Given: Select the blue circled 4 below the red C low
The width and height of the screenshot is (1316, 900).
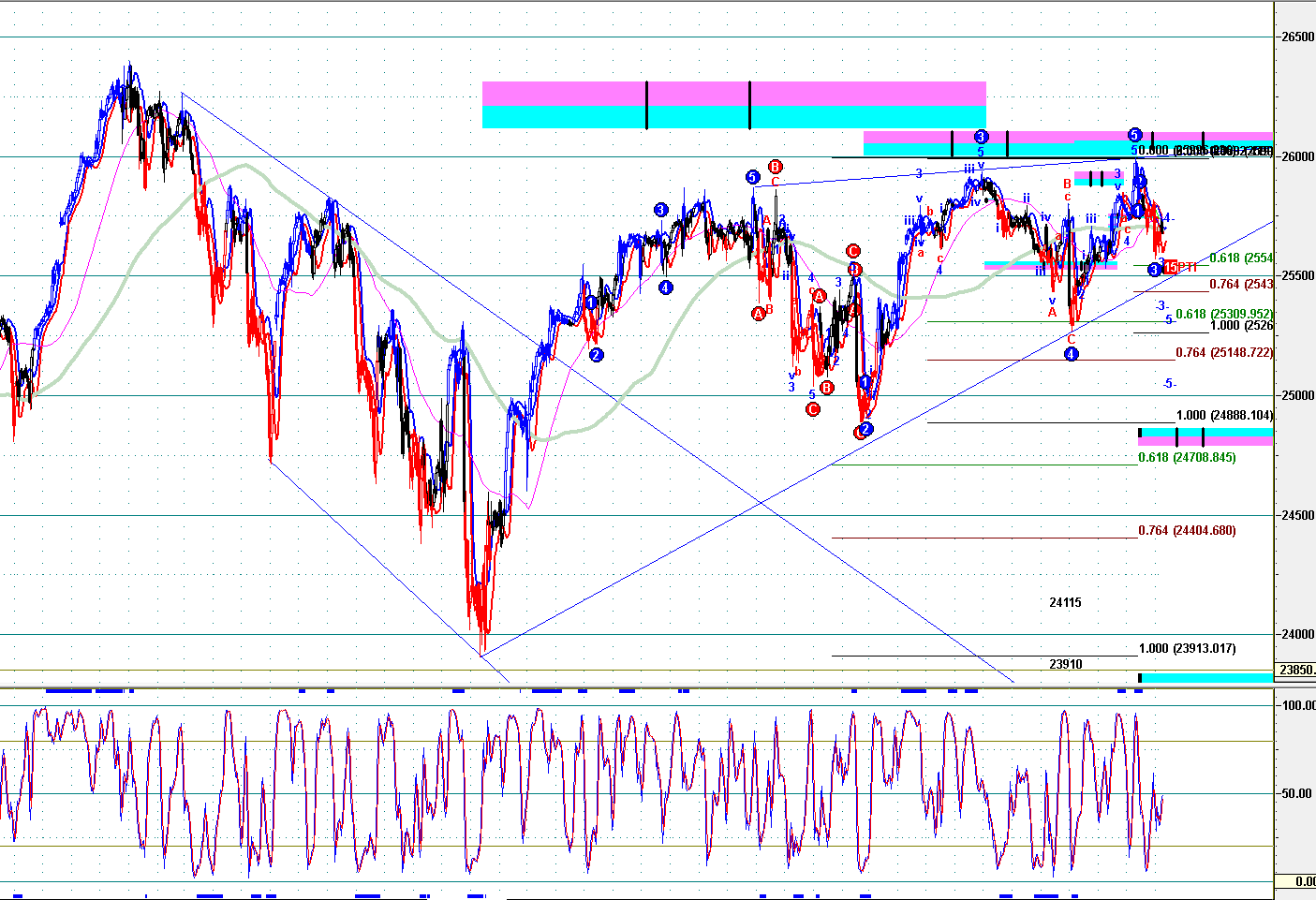Looking at the screenshot, I should pos(1072,354).
